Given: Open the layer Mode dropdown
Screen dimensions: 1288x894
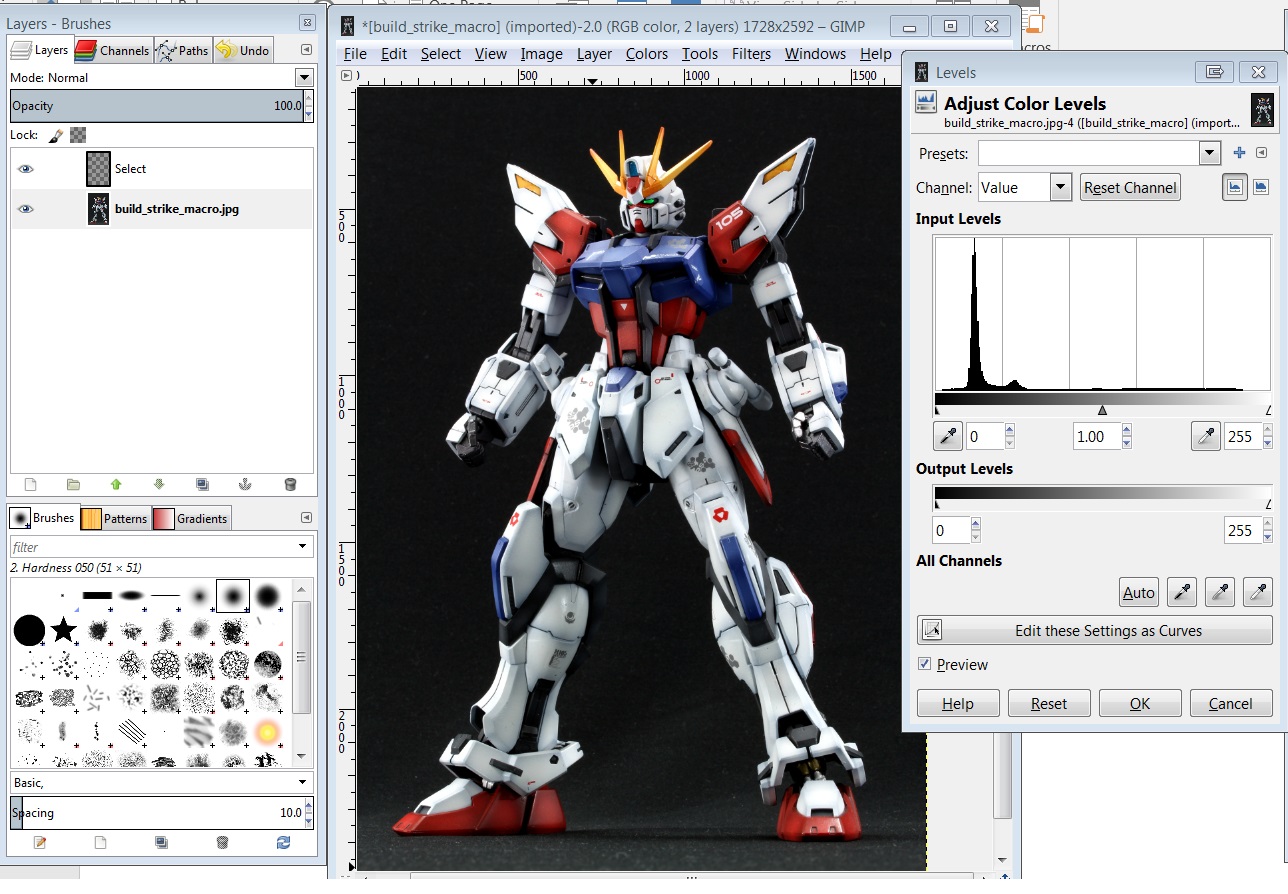Looking at the screenshot, I should pyautogui.click(x=304, y=77).
